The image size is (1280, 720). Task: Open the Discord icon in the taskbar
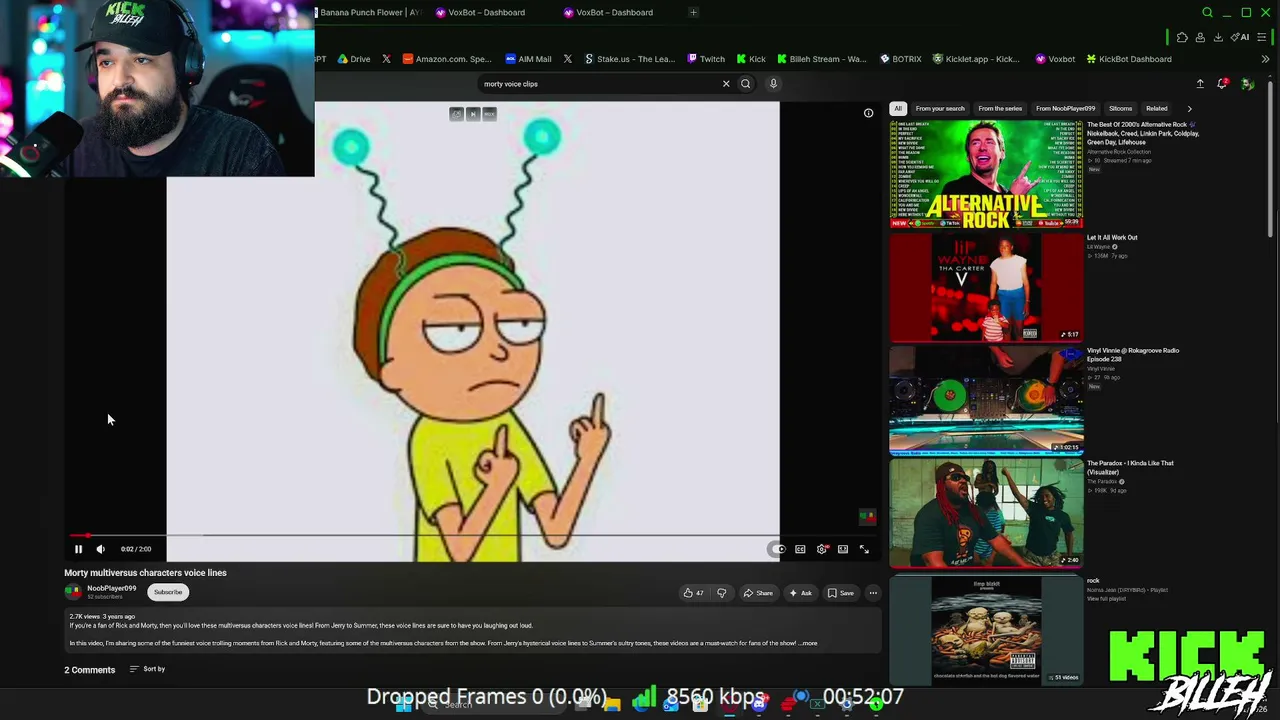[x=759, y=704]
